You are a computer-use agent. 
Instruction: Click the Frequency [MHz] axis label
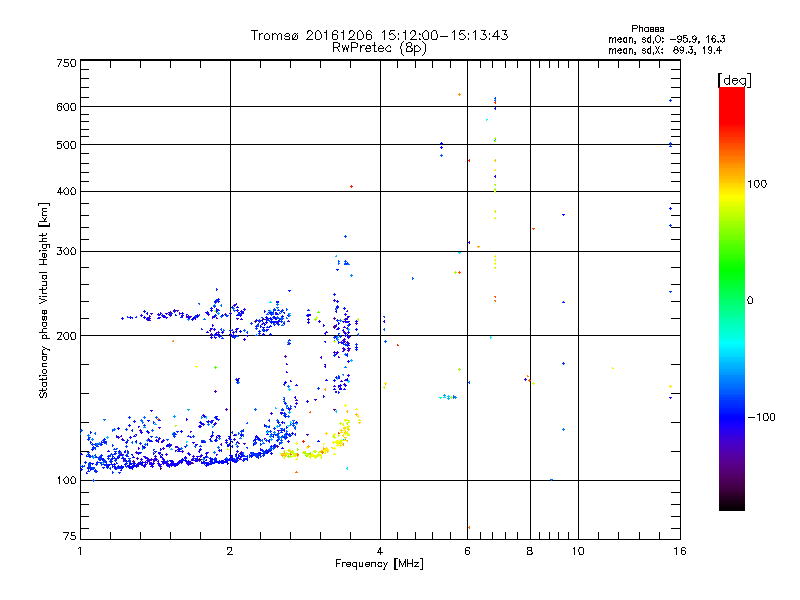point(379,565)
